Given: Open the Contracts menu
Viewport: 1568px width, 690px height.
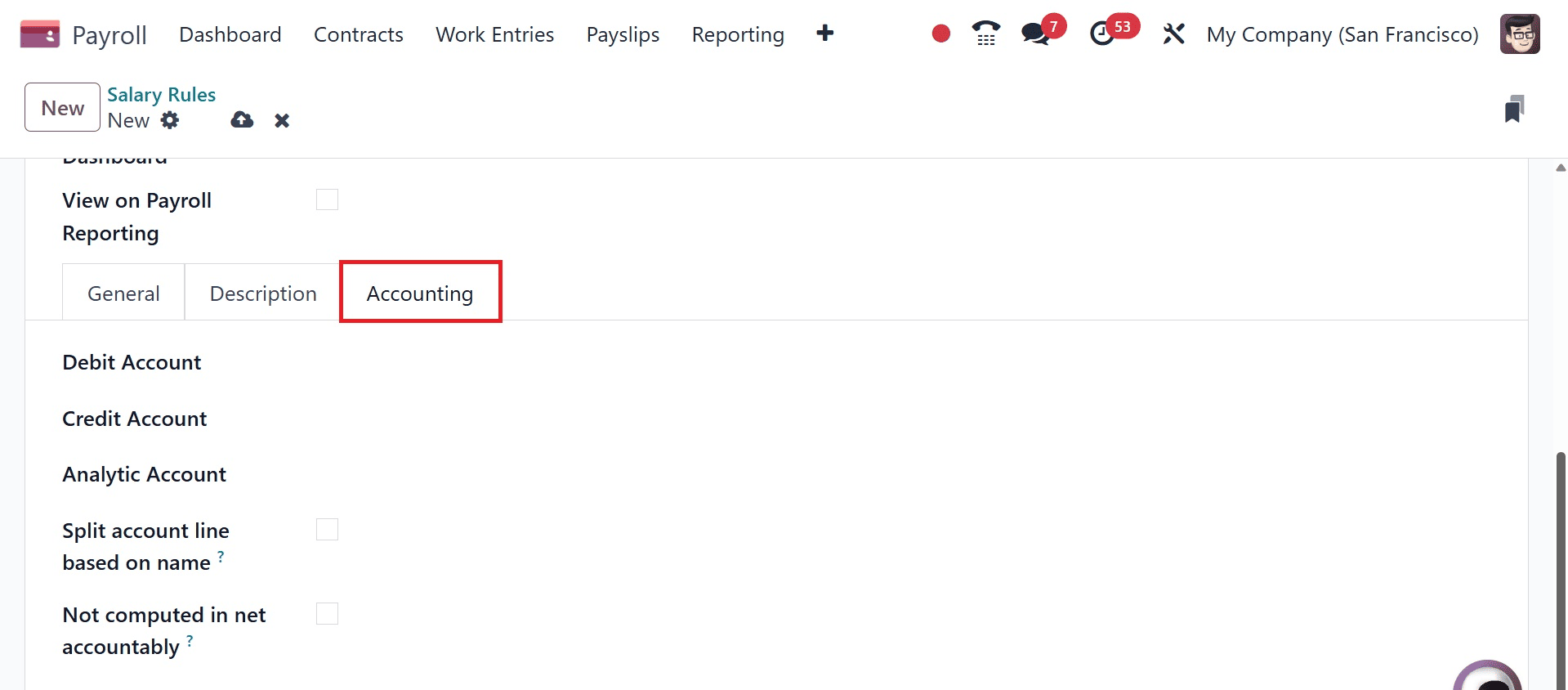Looking at the screenshot, I should point(359,34).
